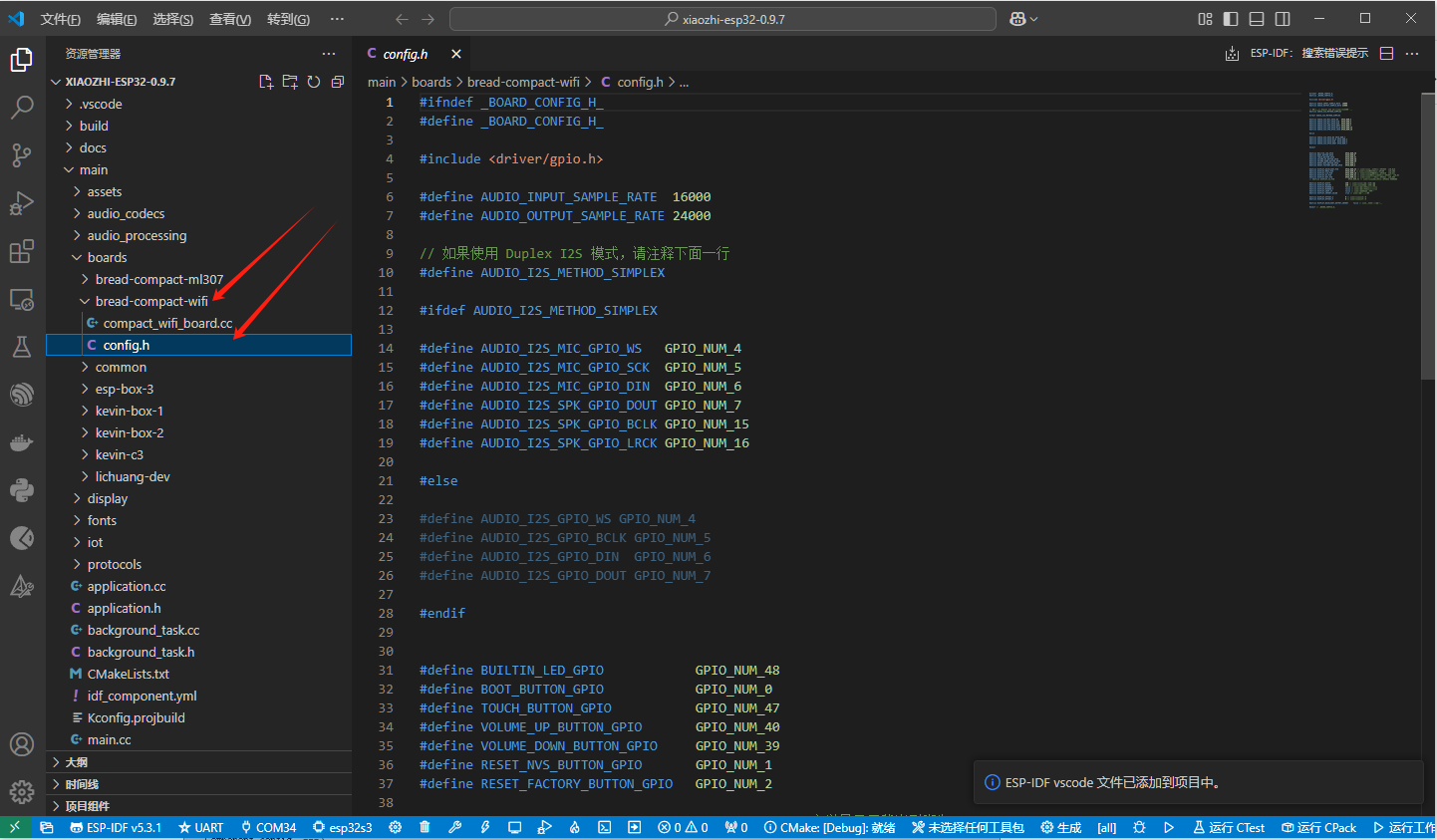Click the New File icon in explorer

[266, 82]
